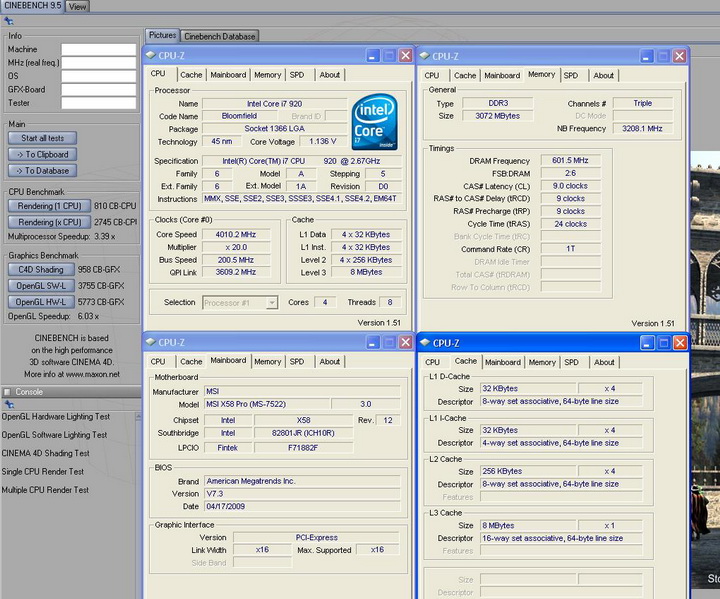This screenshot has height=599, width=720.
Task: Select the About tab in the Processor CPU-Z window
Action: [329, 75]
